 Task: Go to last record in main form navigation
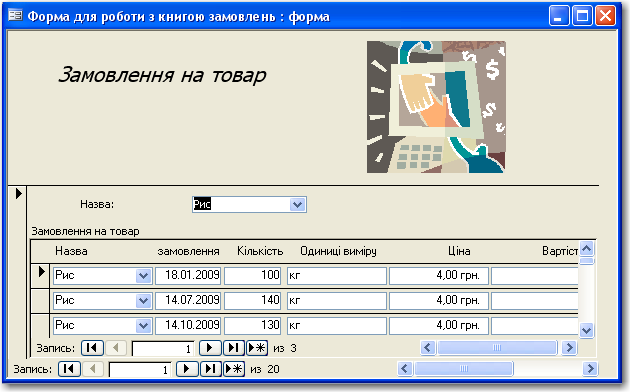pyautogui.click(x=210, y=369)
